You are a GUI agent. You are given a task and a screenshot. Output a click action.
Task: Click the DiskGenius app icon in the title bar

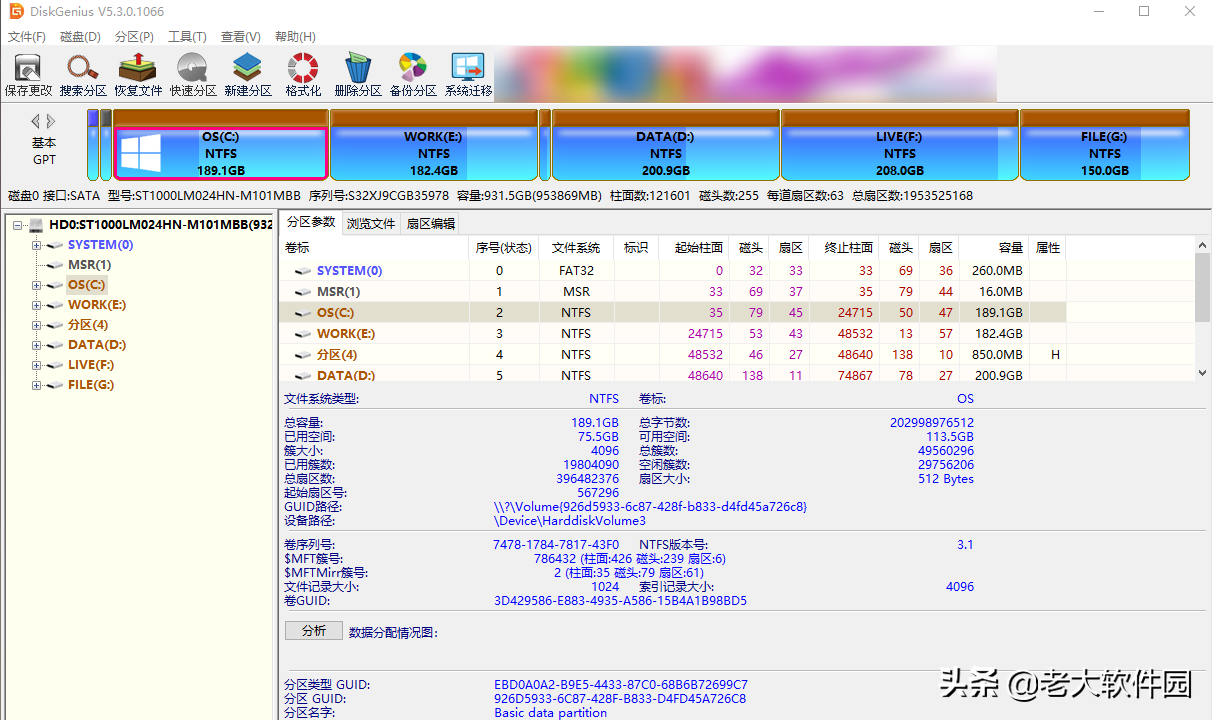click(17, 12)
